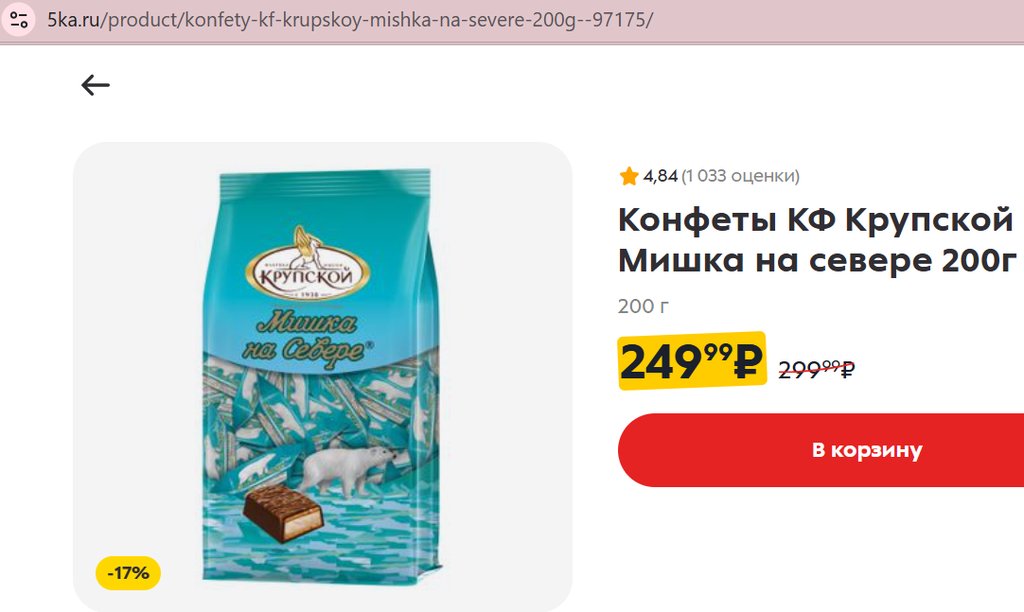Click the crossed-out old price 299.99
Screen dimensions: 1024x612
(x=816, y=369)
